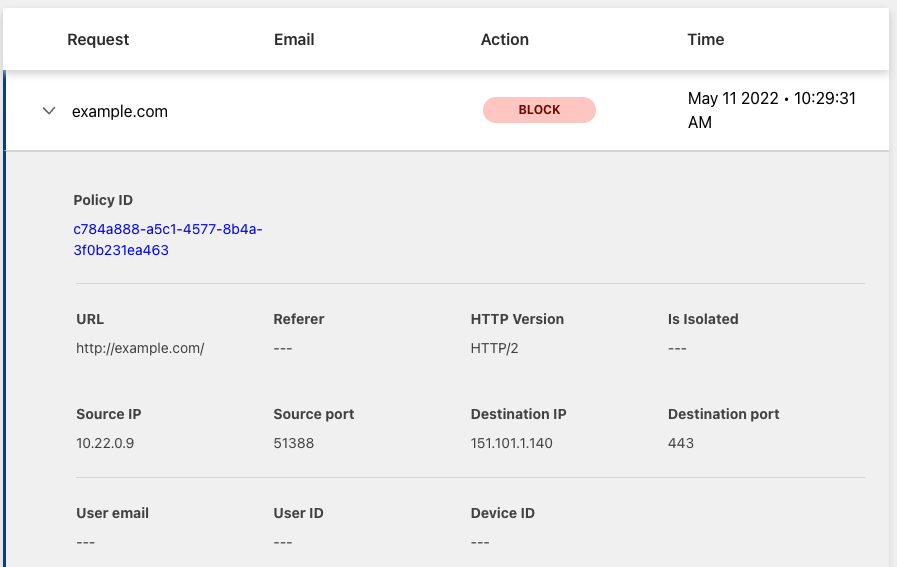Click the empty User email value
This screenshot has height=567, width=897.
click(86, 542)
